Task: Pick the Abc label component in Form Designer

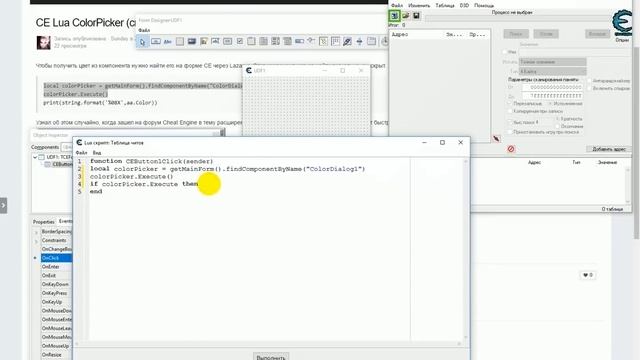Action: (167, 42)
